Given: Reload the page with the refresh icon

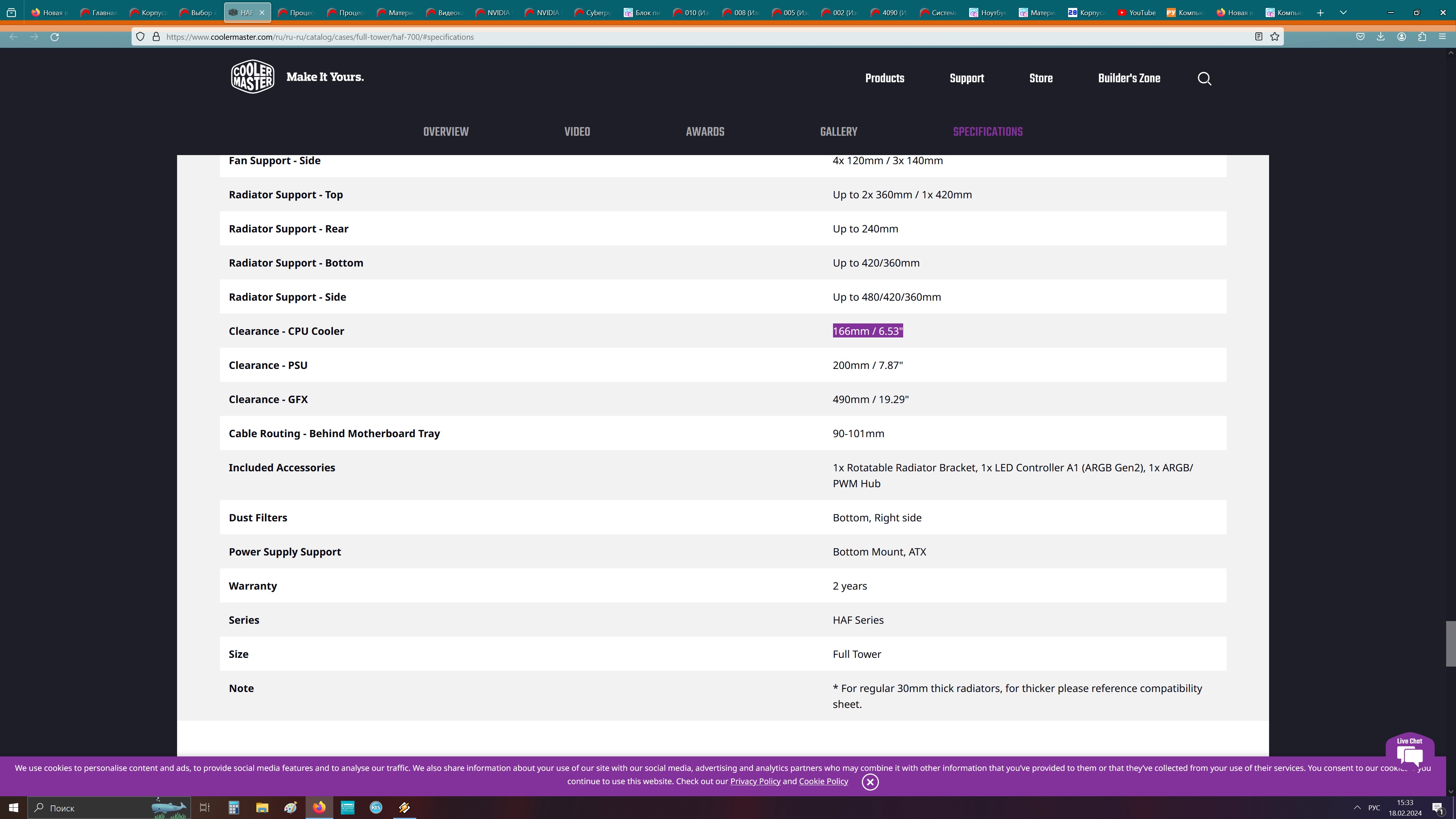Looking at the screenshot, I should point(55,37).
